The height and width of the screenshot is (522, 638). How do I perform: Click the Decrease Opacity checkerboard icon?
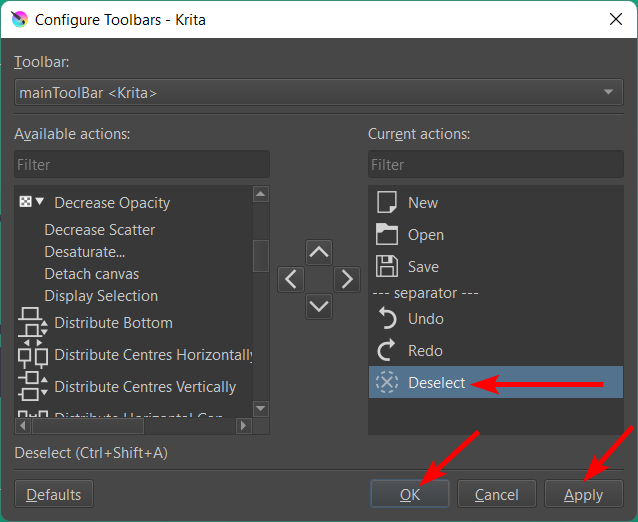[26, 201]
